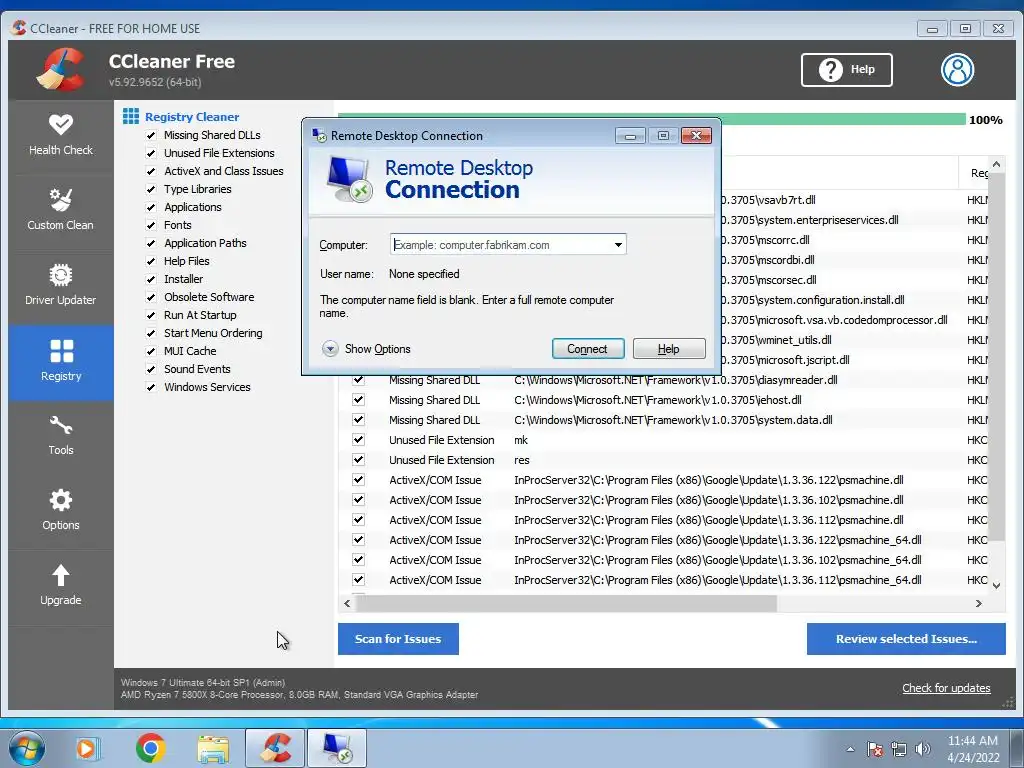
Task: Toggle the Start Menu Ordering checkbox
Action: coord(151,333)
